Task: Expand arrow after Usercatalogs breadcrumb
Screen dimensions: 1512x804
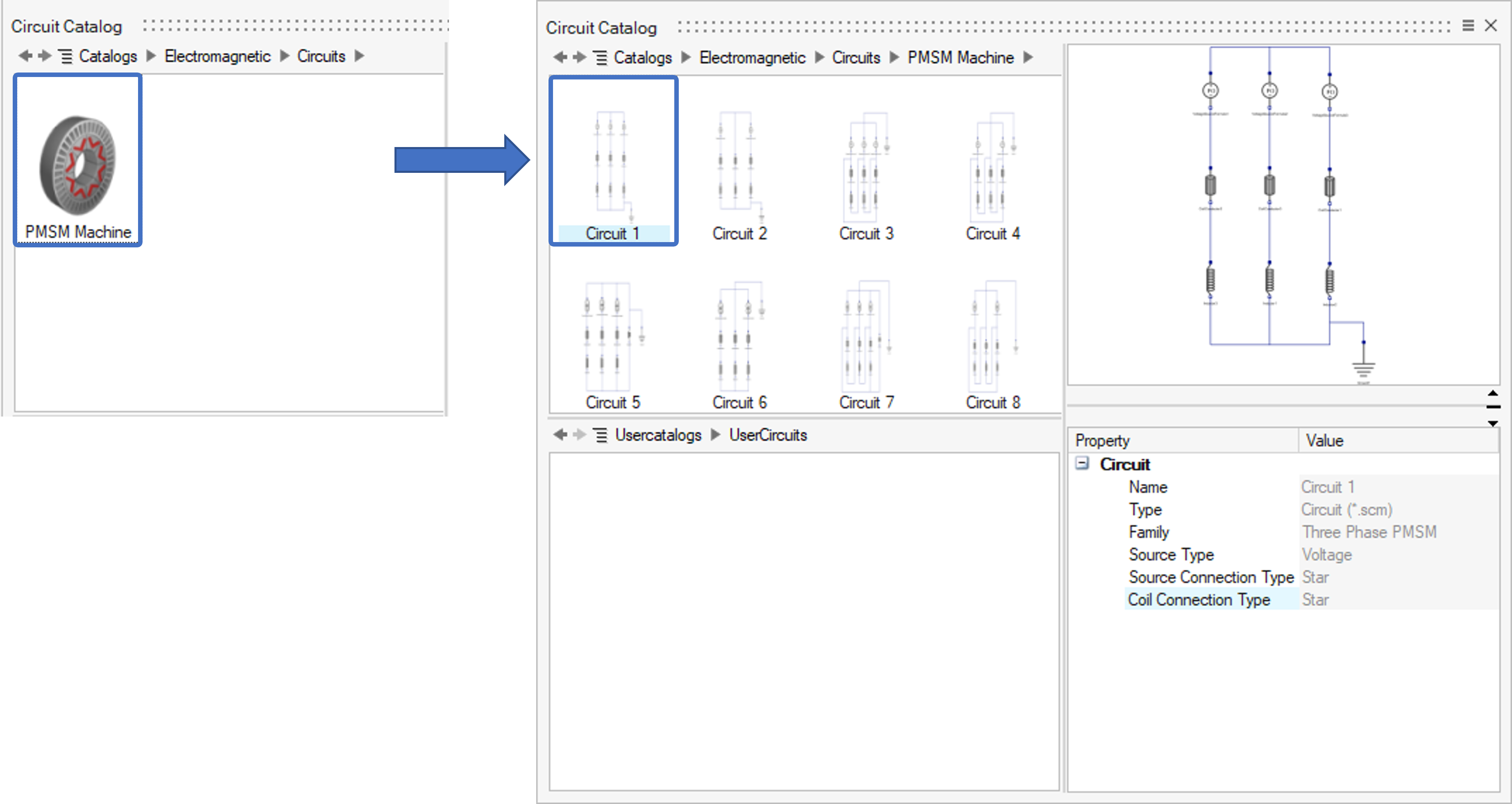Action: (x=716, y=435)
